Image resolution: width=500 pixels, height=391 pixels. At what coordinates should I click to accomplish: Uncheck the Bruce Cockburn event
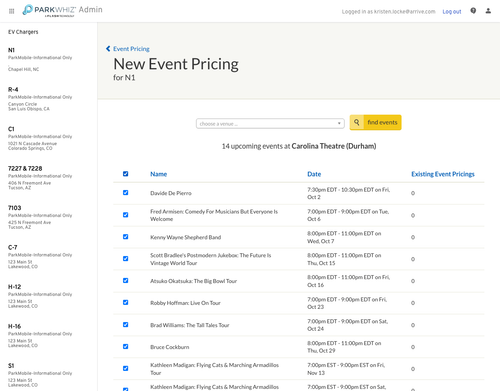(125, 347)
